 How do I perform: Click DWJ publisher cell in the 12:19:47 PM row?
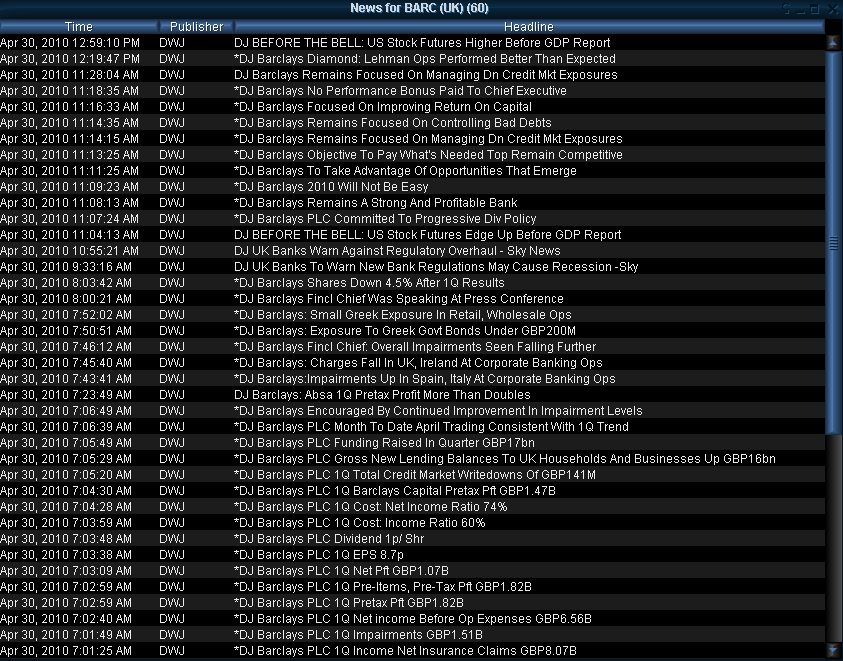point(172,59)
